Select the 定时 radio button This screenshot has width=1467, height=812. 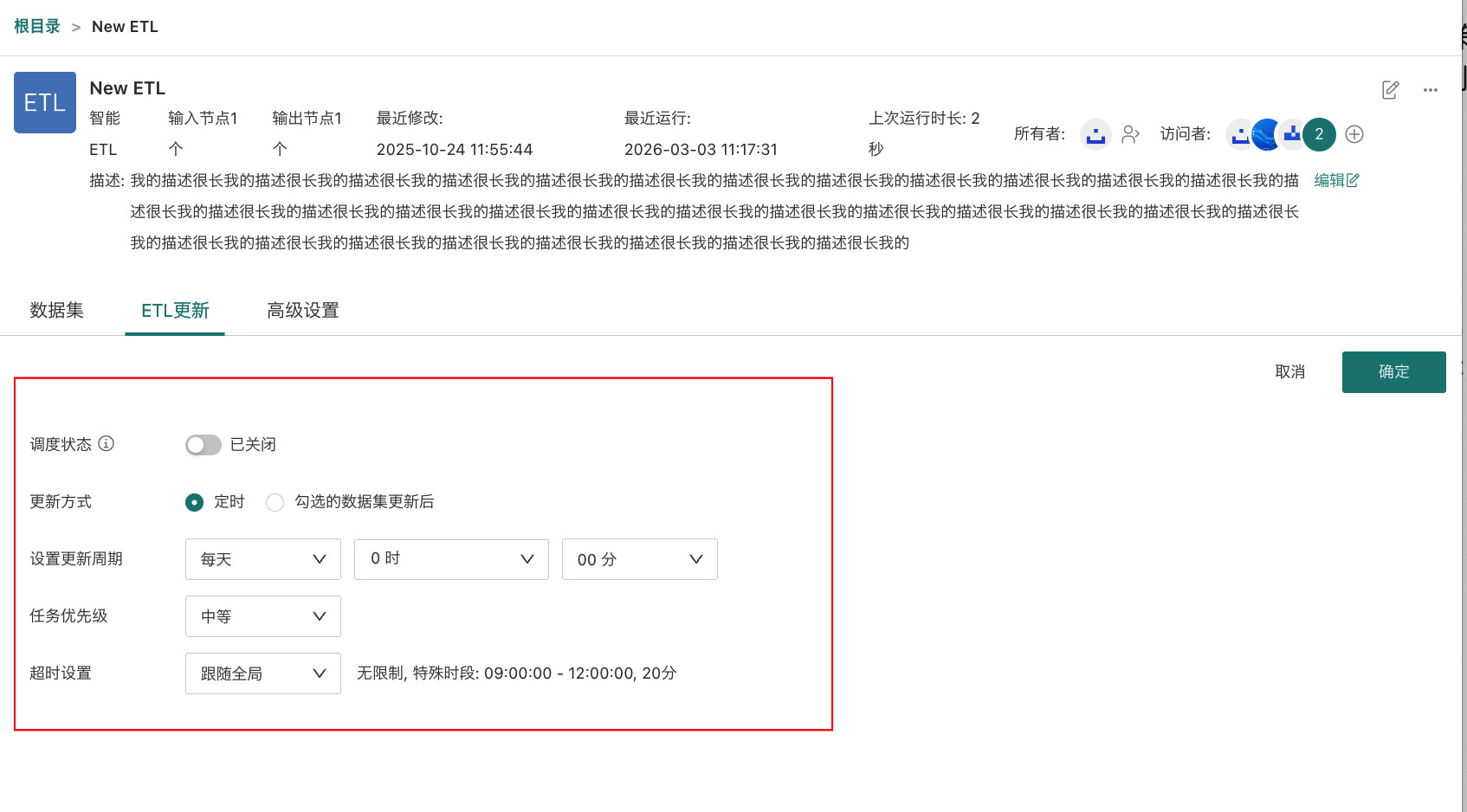(195, 502)
